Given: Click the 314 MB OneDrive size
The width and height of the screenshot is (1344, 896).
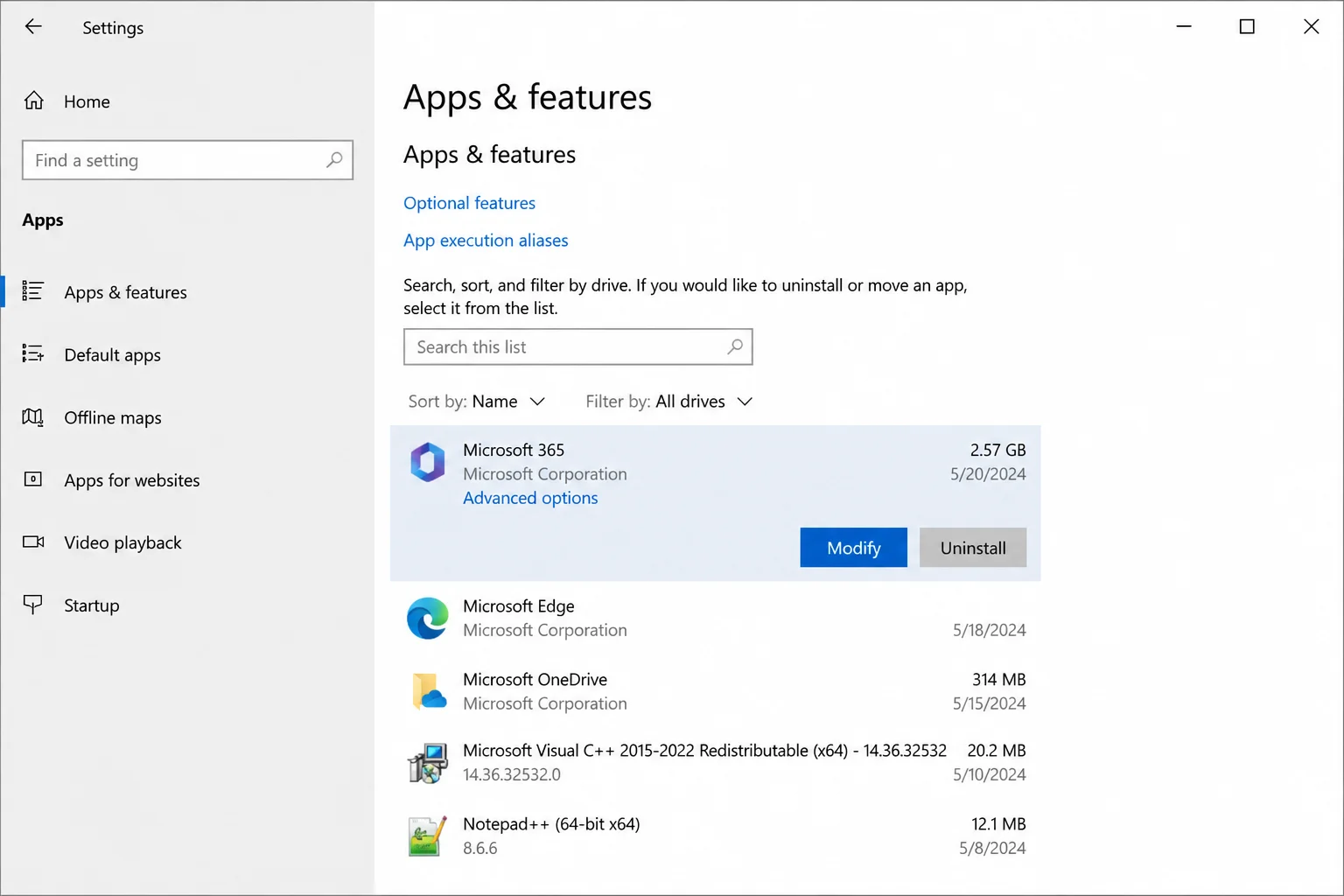Looking at the screenshot, I should pos(998,679).
